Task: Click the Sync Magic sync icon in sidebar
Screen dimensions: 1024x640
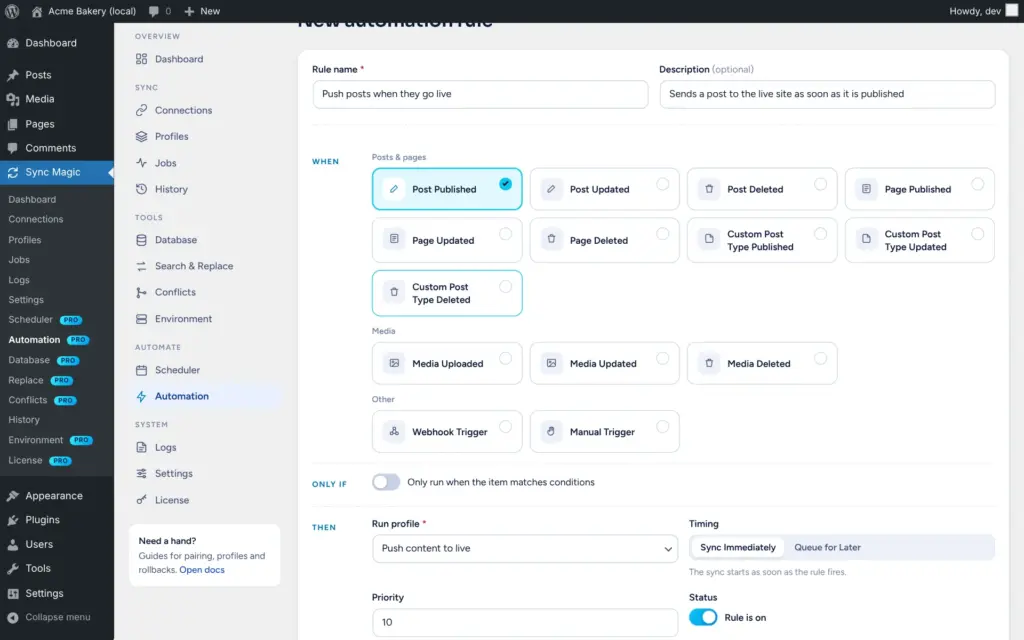Action: 13,172
